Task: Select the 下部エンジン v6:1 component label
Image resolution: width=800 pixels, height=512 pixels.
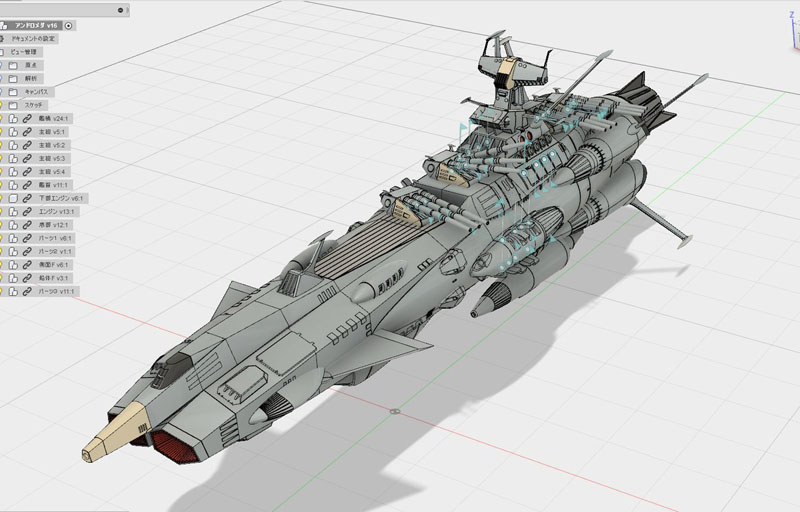Action: pos(61,198)
